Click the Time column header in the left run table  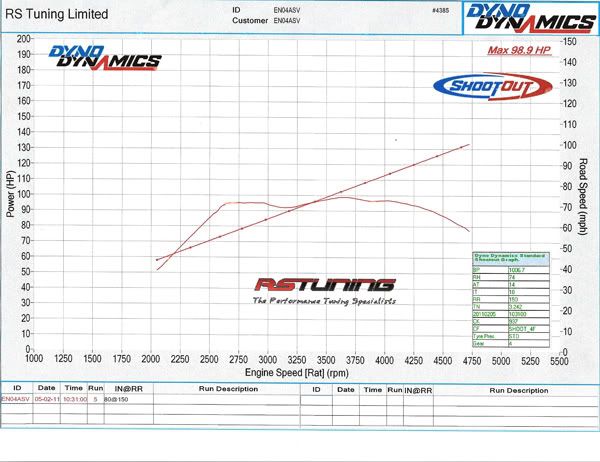click(73, 388)
